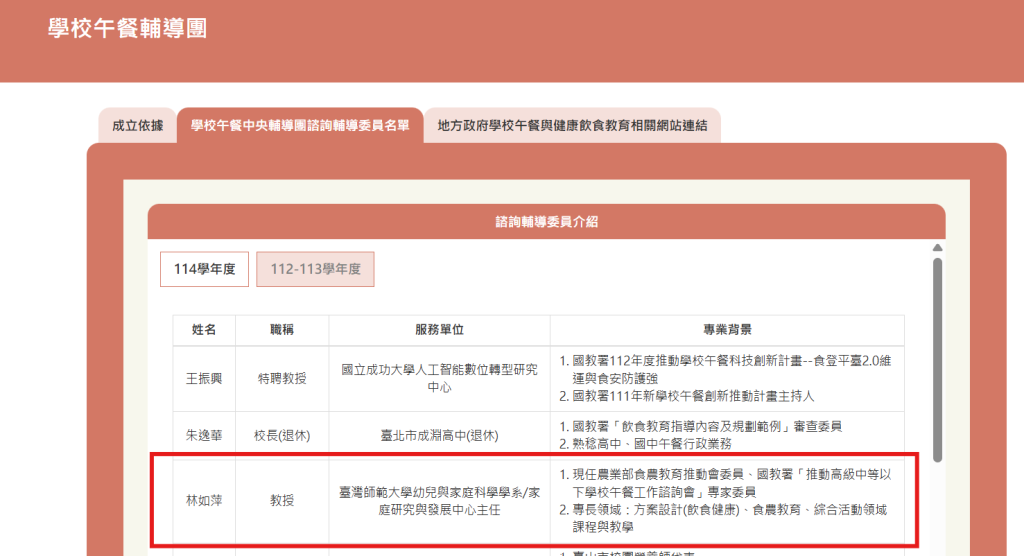Screen dimensions: 1024x556
Task: Click the name 朱逸華 in table
Action: coord(204,435)
